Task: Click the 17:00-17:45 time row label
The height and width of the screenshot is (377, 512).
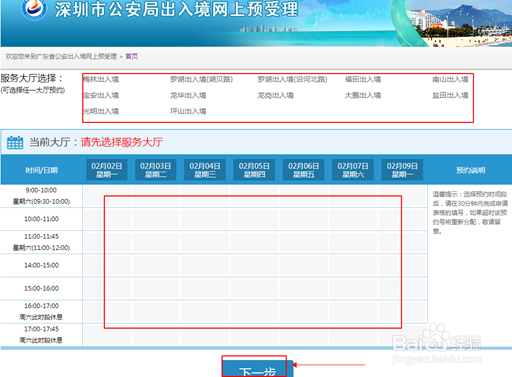Action: click(x=41, y=329)
